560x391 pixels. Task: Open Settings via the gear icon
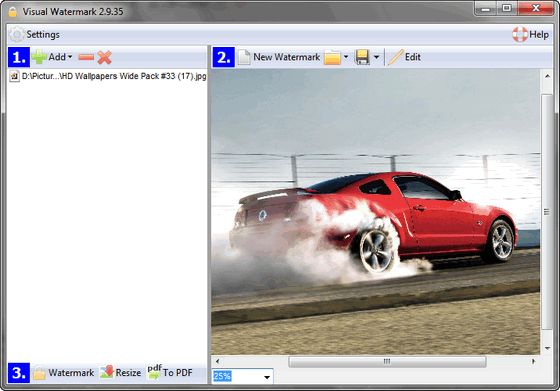16,35
